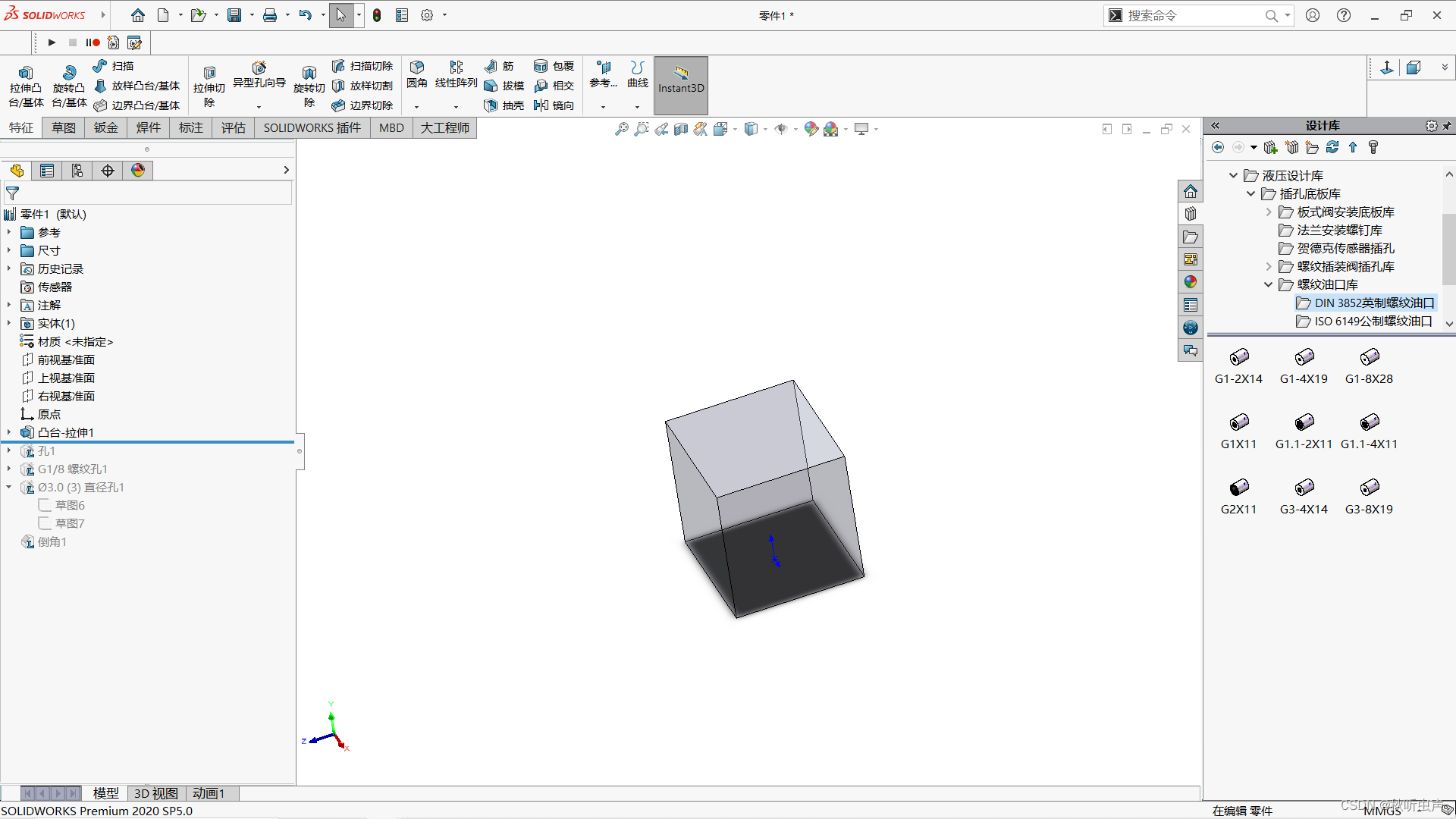
Task: Switch to the 钣金 (Sheet Metal) tab
Action: tap(106, 128)
